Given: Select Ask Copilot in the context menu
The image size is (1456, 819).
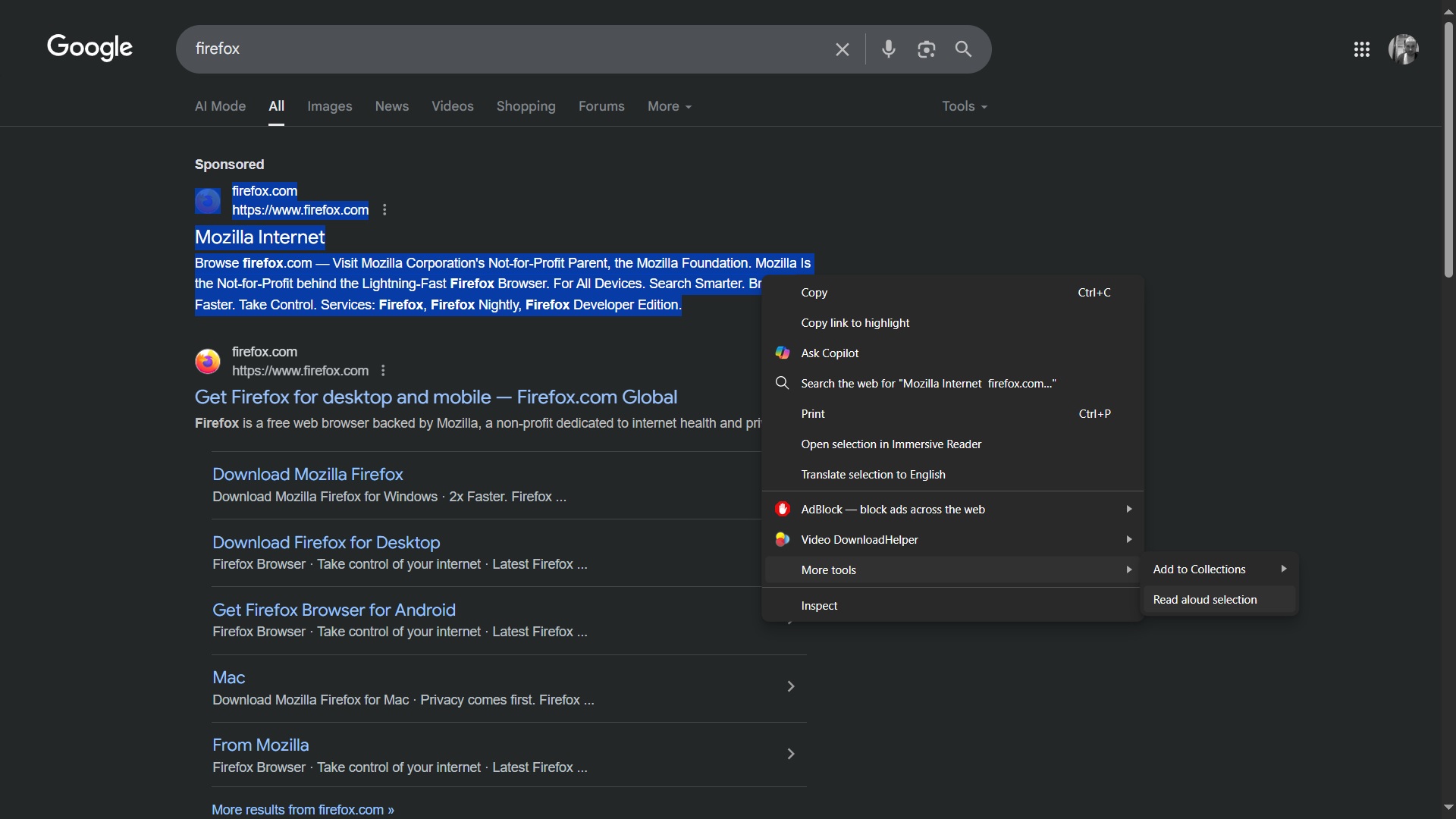Looking at the screenshot, I should (x=829, y=353).
